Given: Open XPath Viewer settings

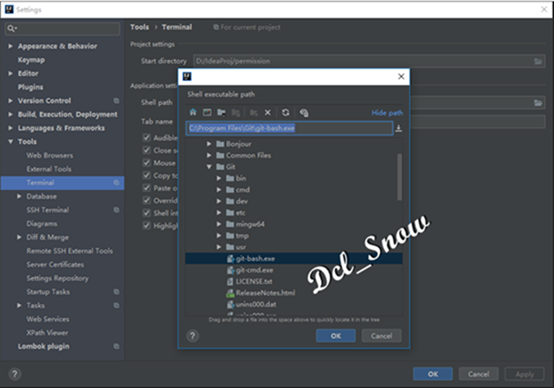Looking at the screenshot, I should (47, 333).
